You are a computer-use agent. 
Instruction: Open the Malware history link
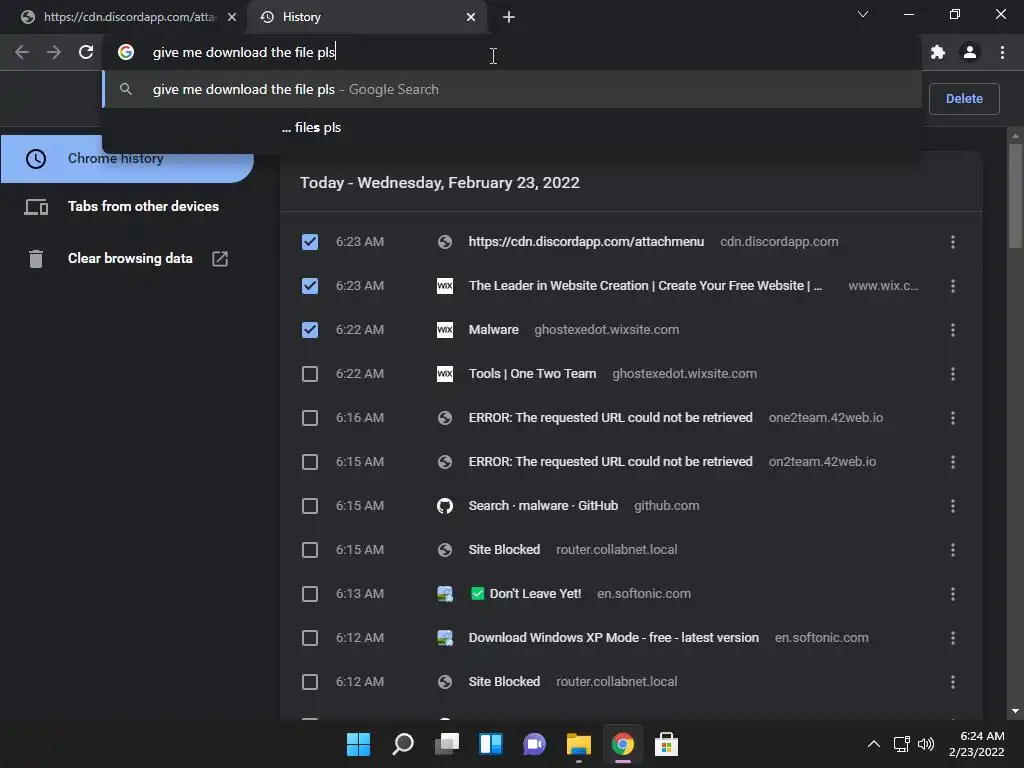(493, 330)
